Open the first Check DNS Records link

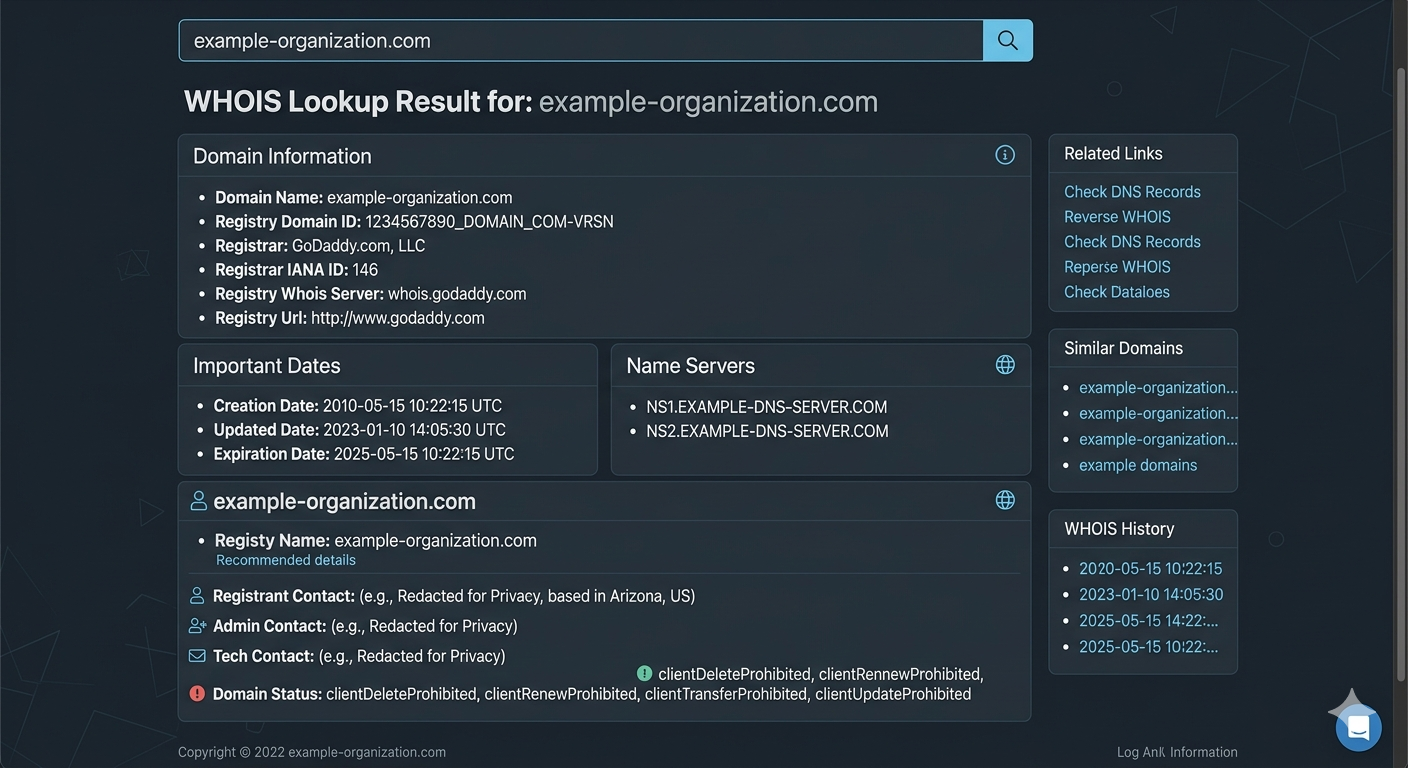(x=1132, y=192)
